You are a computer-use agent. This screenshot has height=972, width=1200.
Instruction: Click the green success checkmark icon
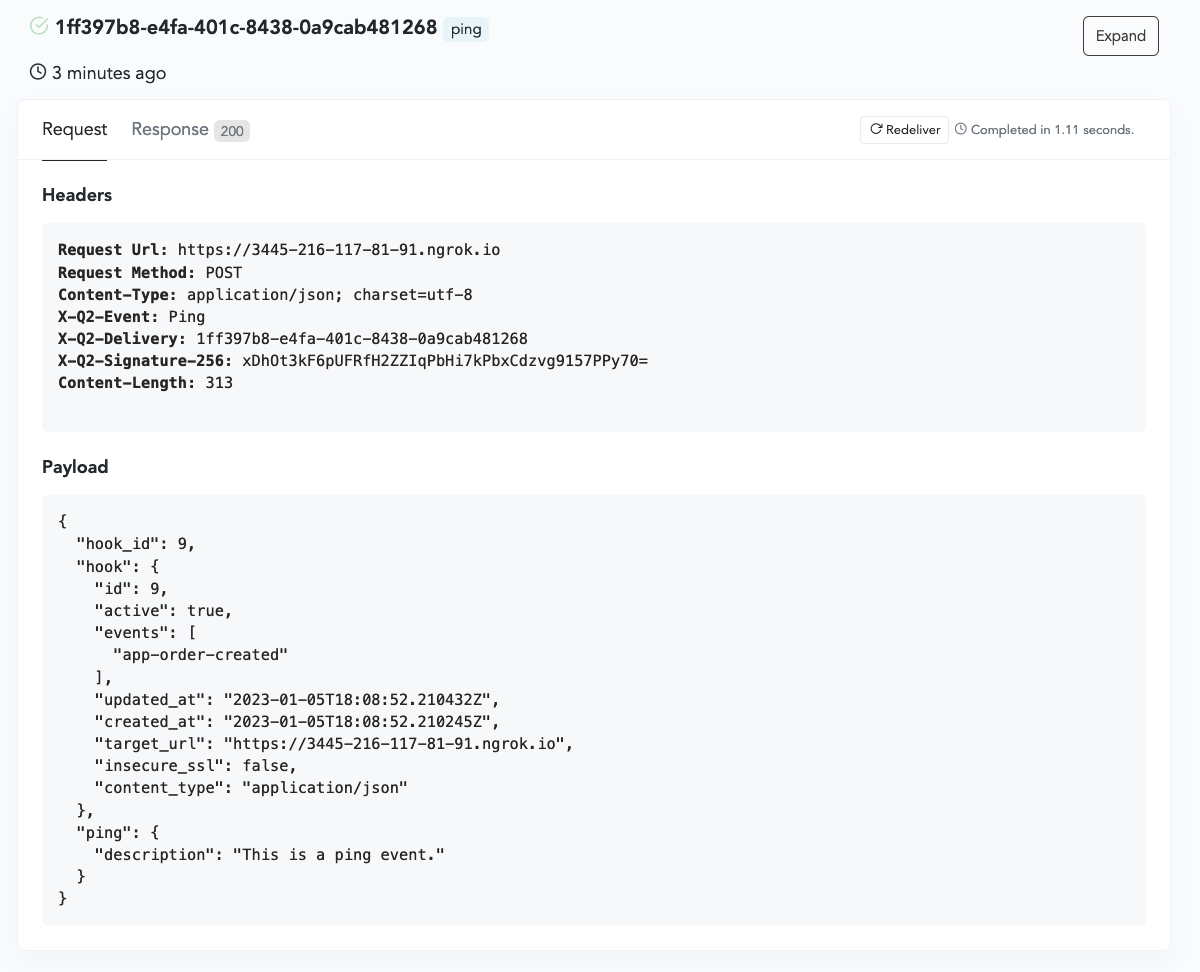point(39,27)
